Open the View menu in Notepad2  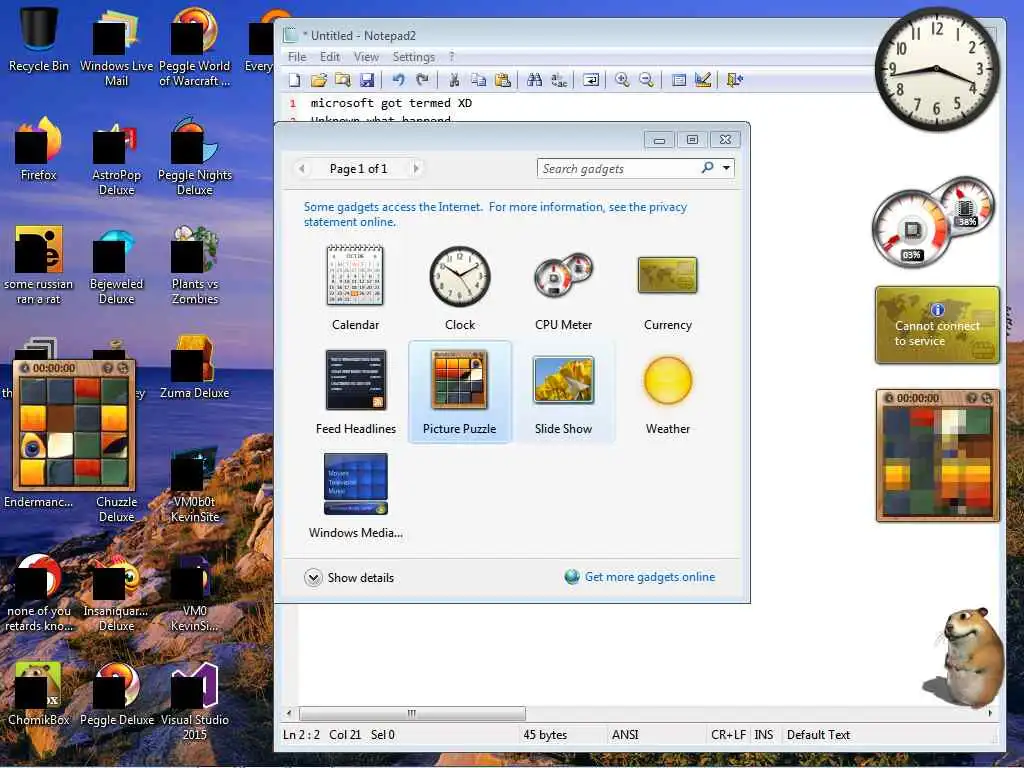366,57
